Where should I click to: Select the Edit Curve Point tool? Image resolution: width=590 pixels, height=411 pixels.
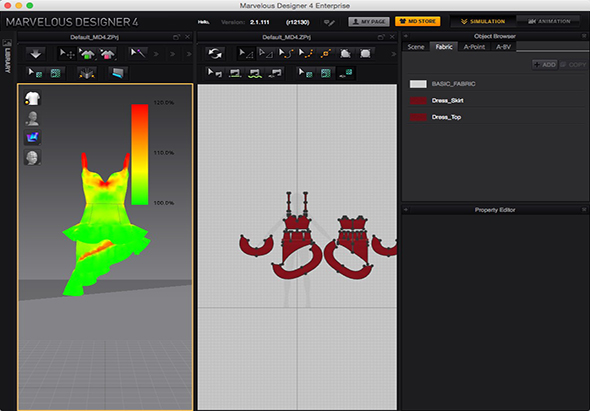coord(306,54)
